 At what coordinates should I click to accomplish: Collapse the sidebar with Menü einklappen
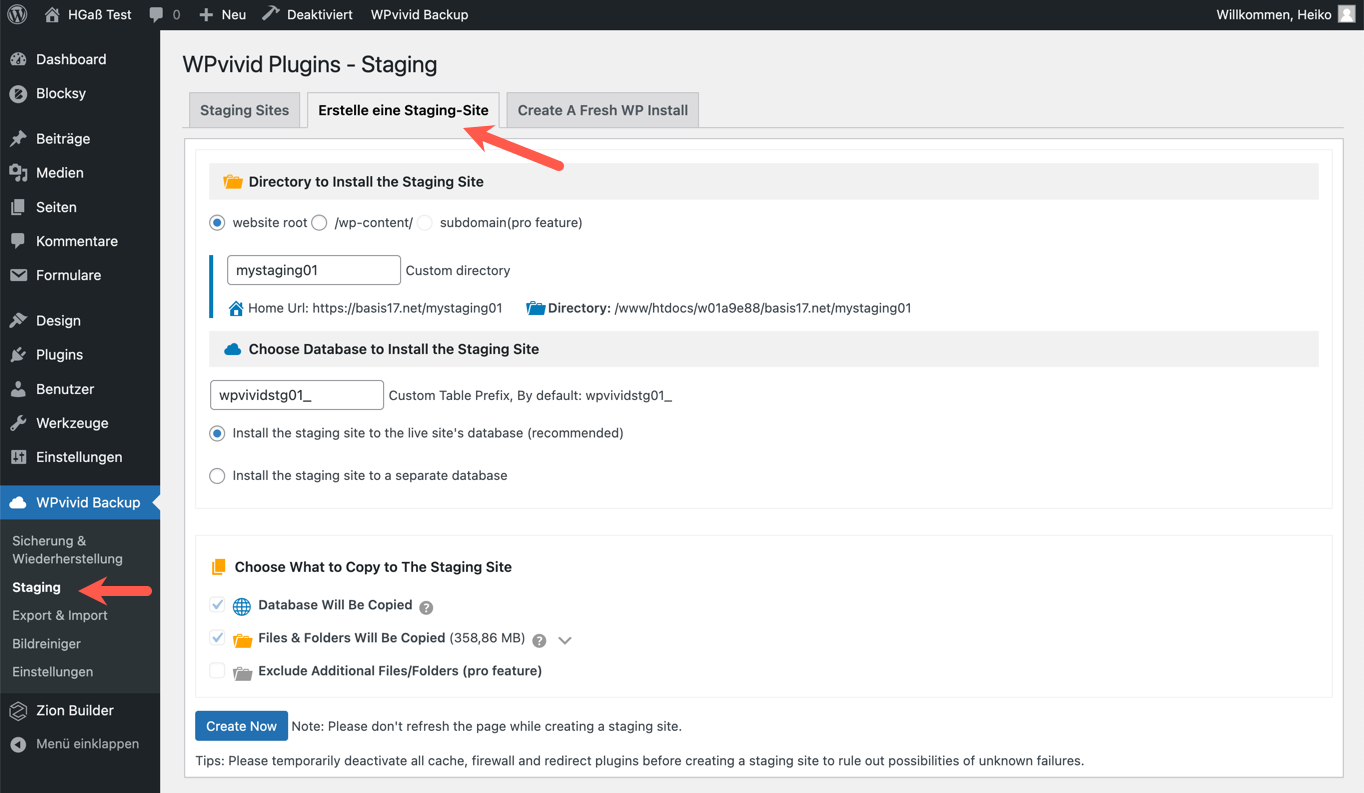click(x=80, y=744)
